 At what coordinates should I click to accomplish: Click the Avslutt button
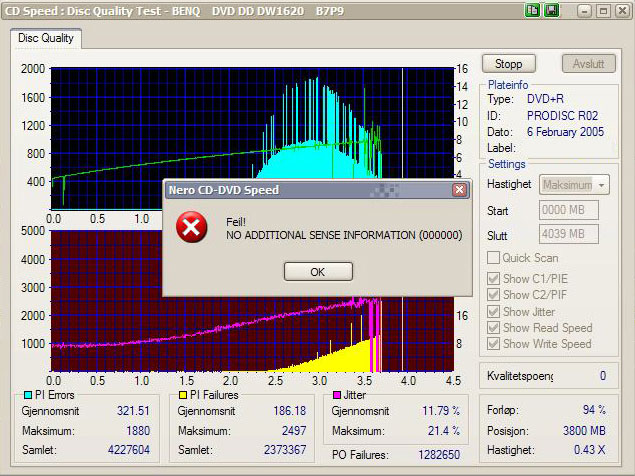click(x=589, y=64)
